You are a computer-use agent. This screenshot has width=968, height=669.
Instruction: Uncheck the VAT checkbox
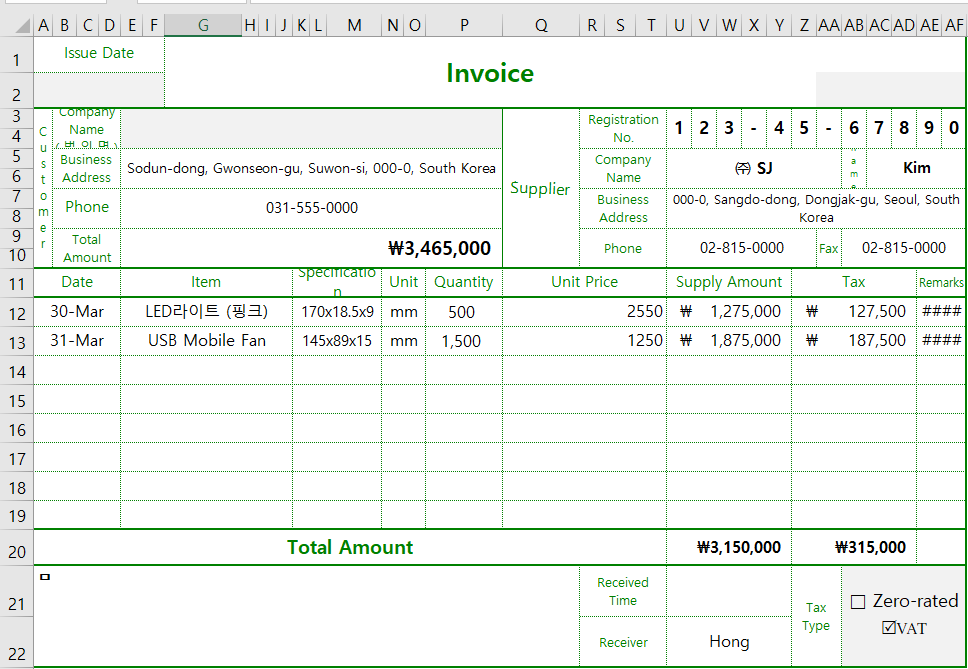pos(889,628)
